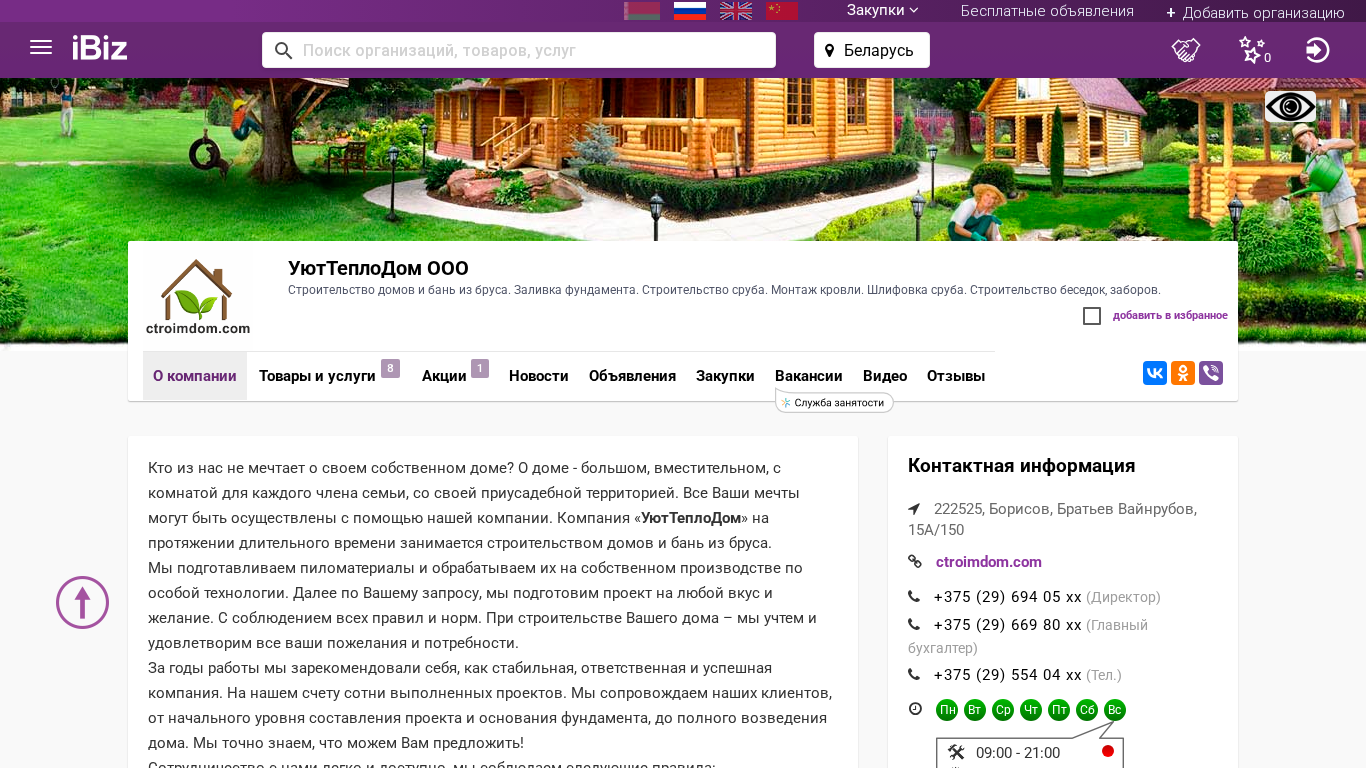Open the handshake partners icon
Image resolution: width=1366 pixels, height=768 pixels.
coord(1186,50)
